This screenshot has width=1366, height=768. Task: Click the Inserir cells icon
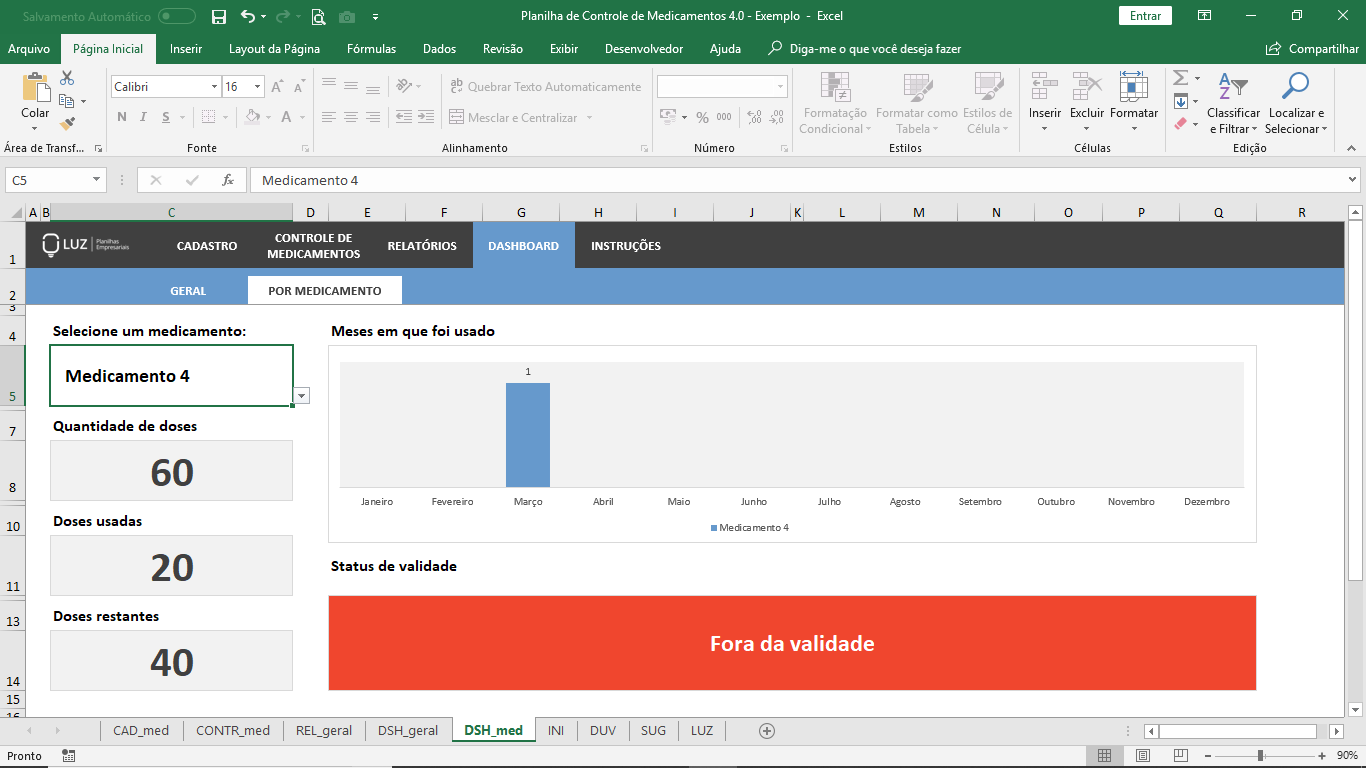pos(1045,88)
